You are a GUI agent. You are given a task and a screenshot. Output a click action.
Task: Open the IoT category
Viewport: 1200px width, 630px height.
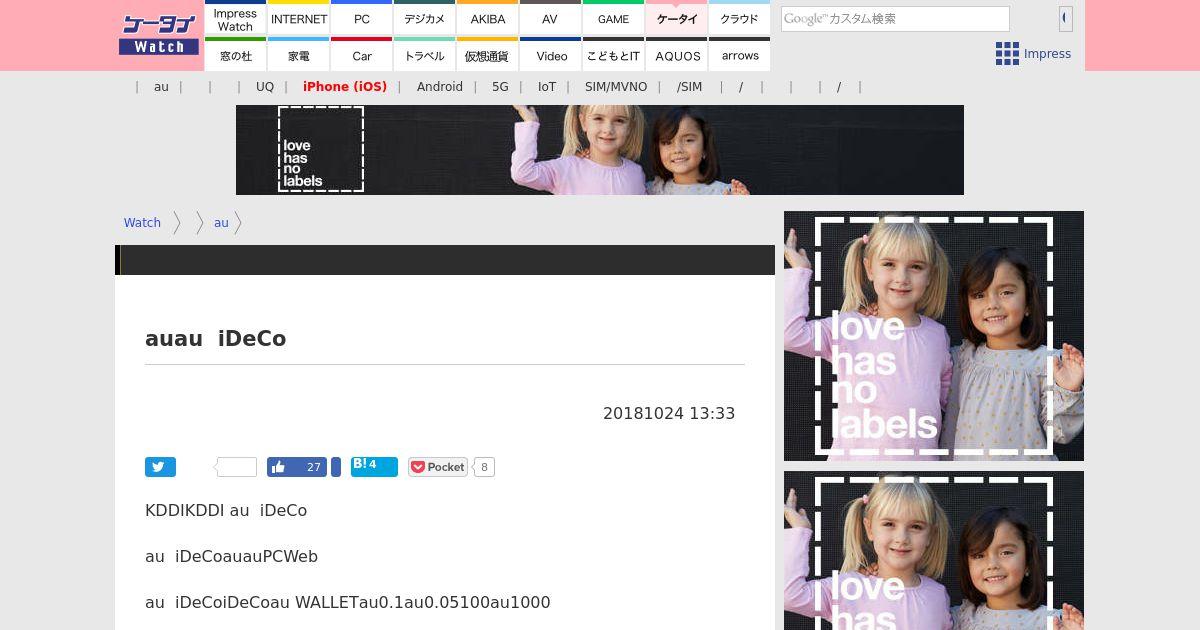coord(547,87)
